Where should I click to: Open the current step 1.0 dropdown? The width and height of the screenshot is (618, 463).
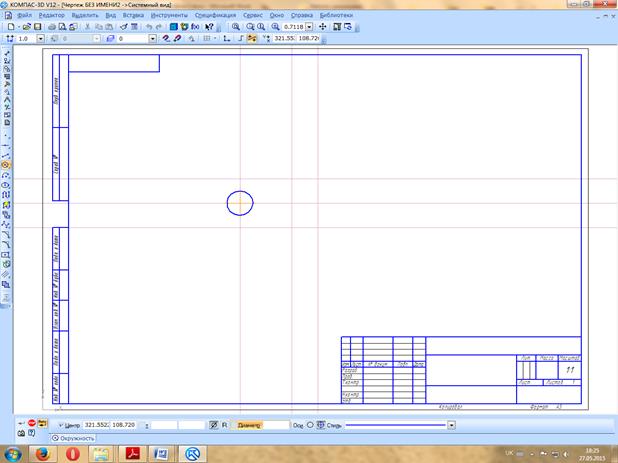point(40,38)
